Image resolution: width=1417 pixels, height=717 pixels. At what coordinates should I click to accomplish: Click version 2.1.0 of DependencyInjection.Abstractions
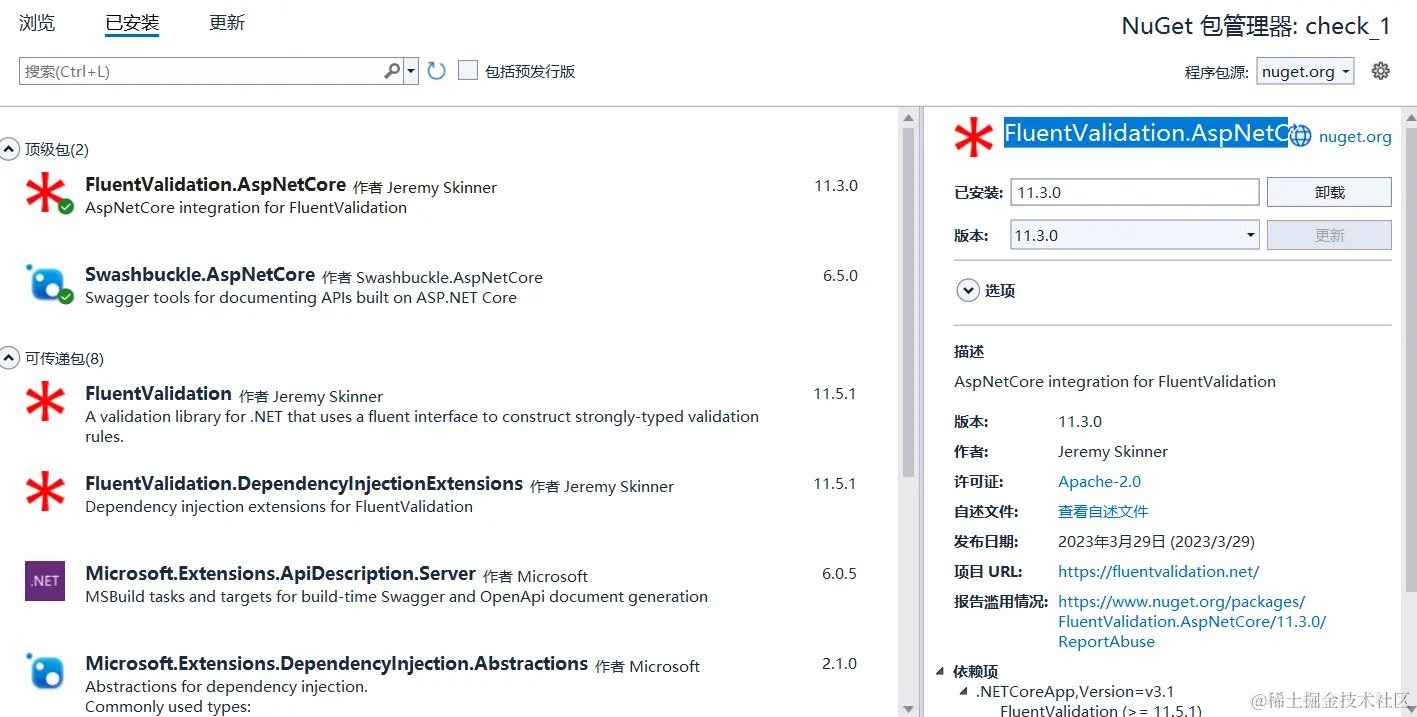click(839, 663)
